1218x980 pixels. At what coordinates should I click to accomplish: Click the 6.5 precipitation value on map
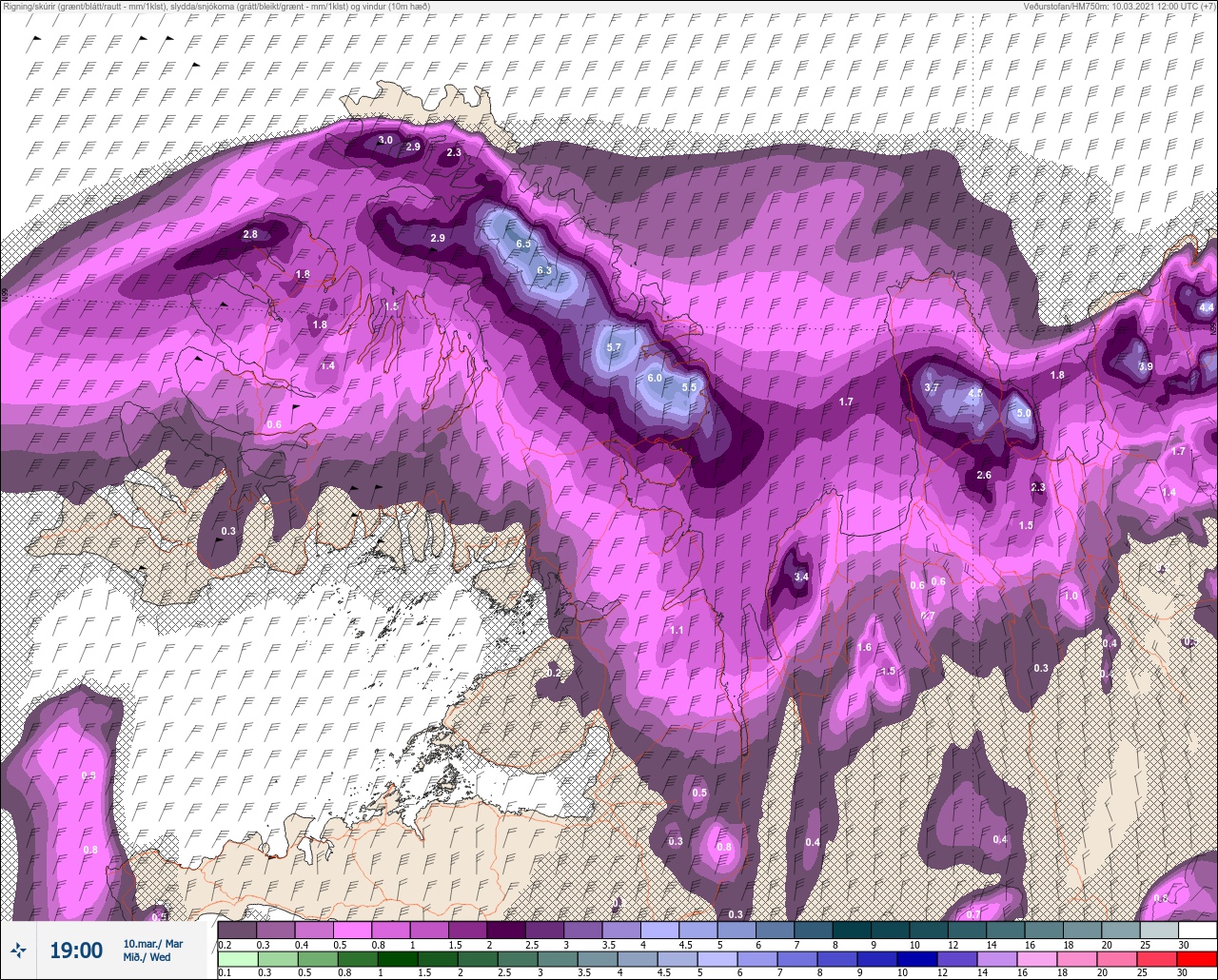[523, 245]
